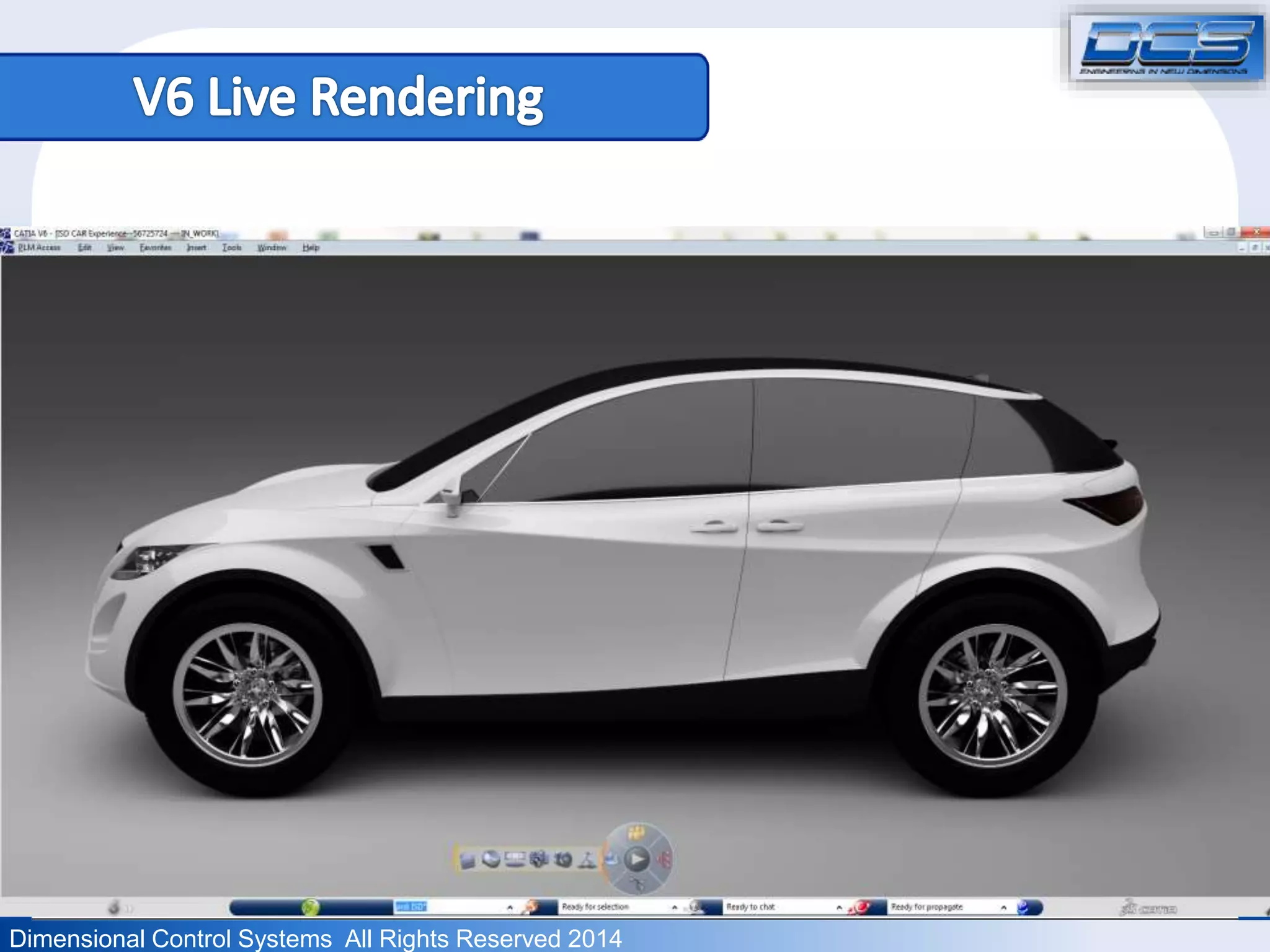Click the monitor display icon in floating toolbar
The height and width of the screenshot is (952, 1270).
pyautogui.click(x=515, y=860)
